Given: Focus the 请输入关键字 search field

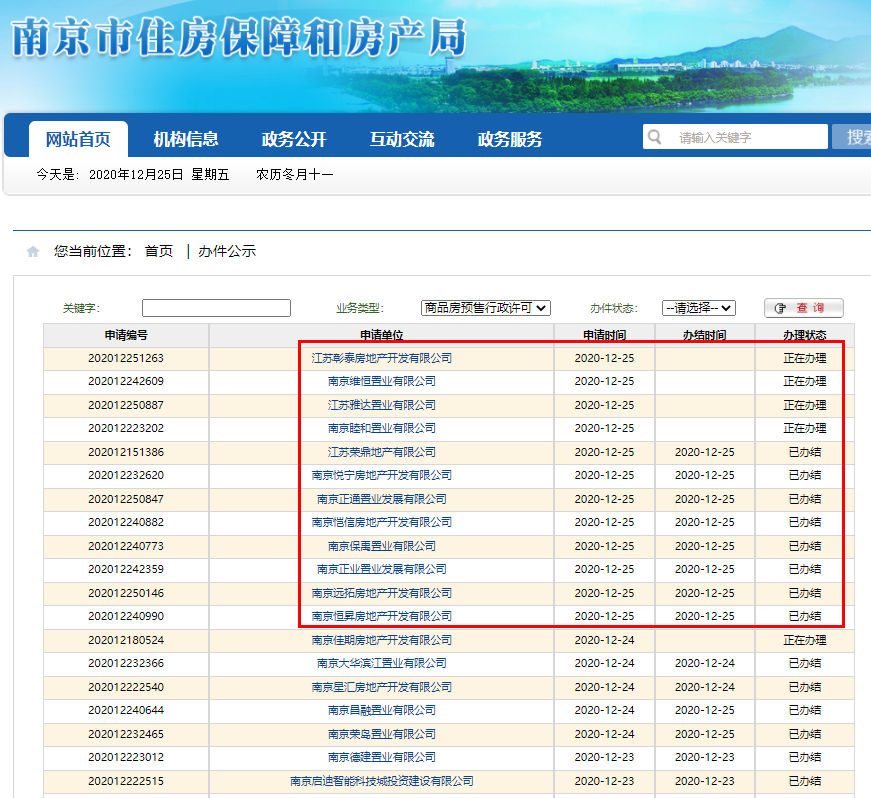Looking at the screenshot, I should point(735,137).
